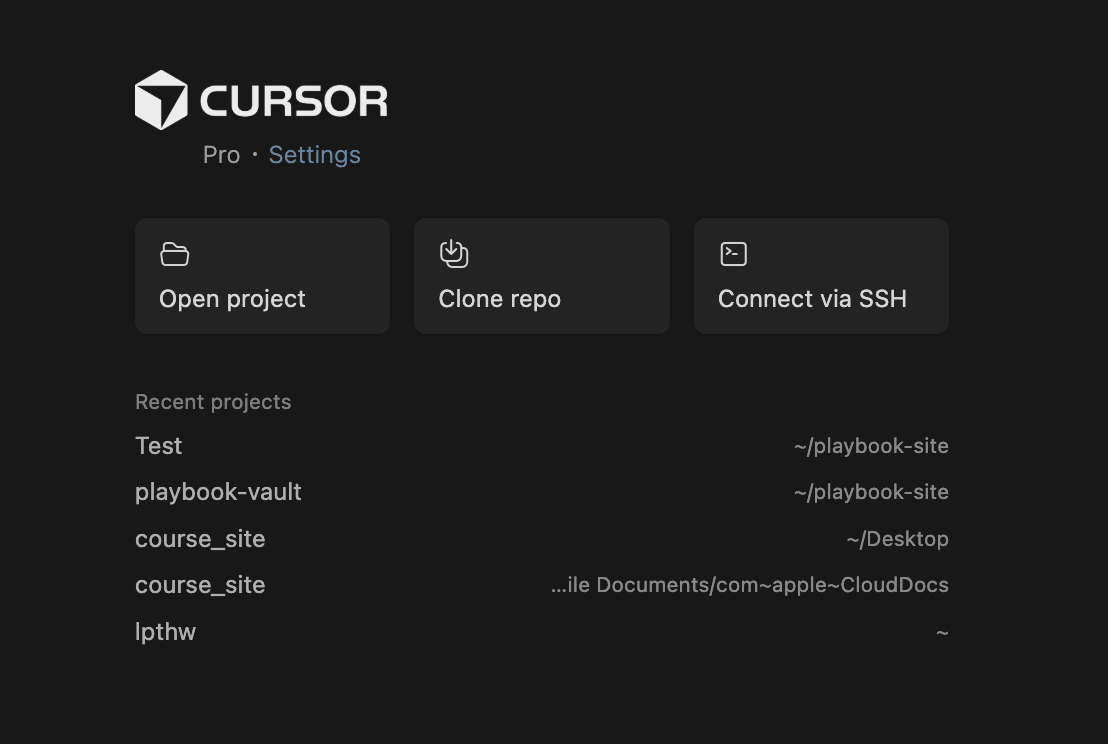1108x744 pixels.
Task: Click the download icon on Clone repo
Action: (454, 254)
